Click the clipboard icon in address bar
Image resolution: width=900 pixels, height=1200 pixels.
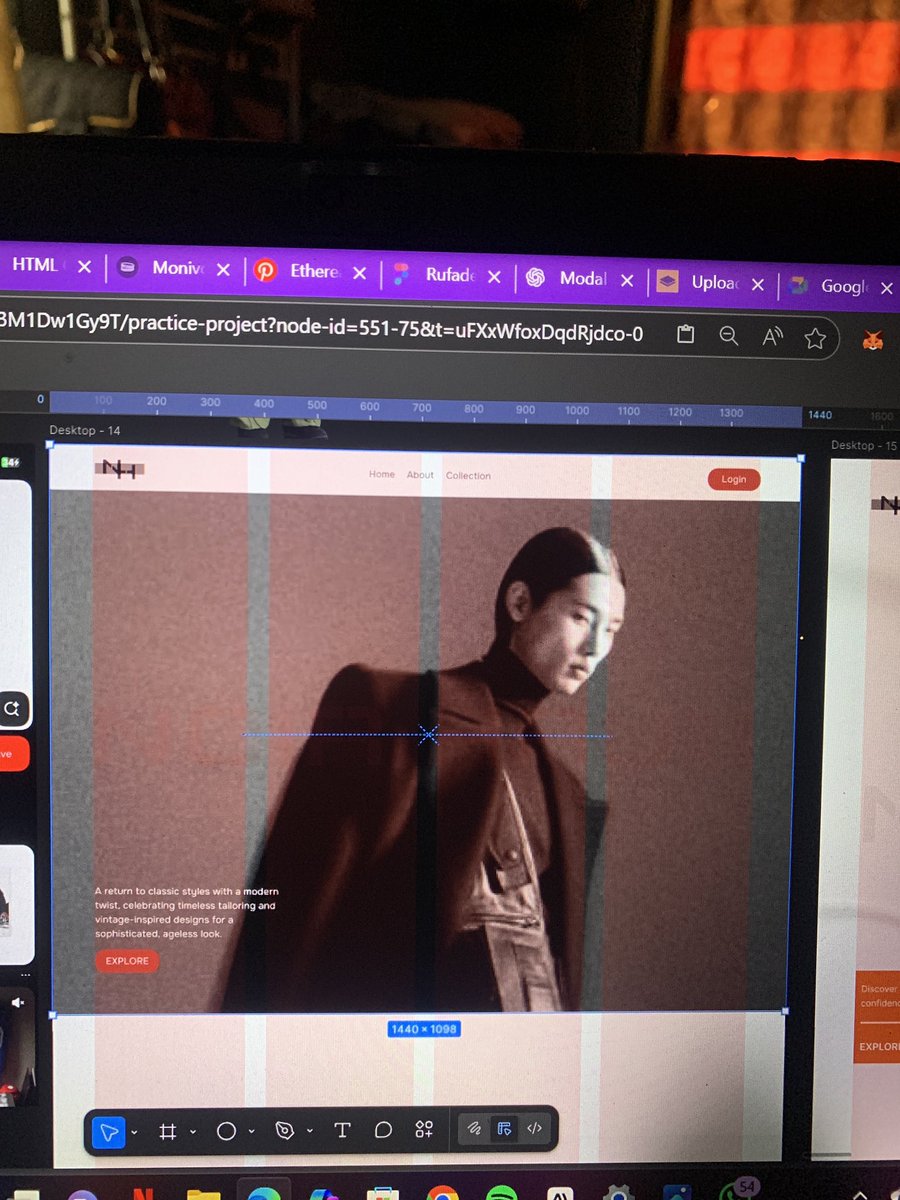pyautogui.click(x=685, y=335)
